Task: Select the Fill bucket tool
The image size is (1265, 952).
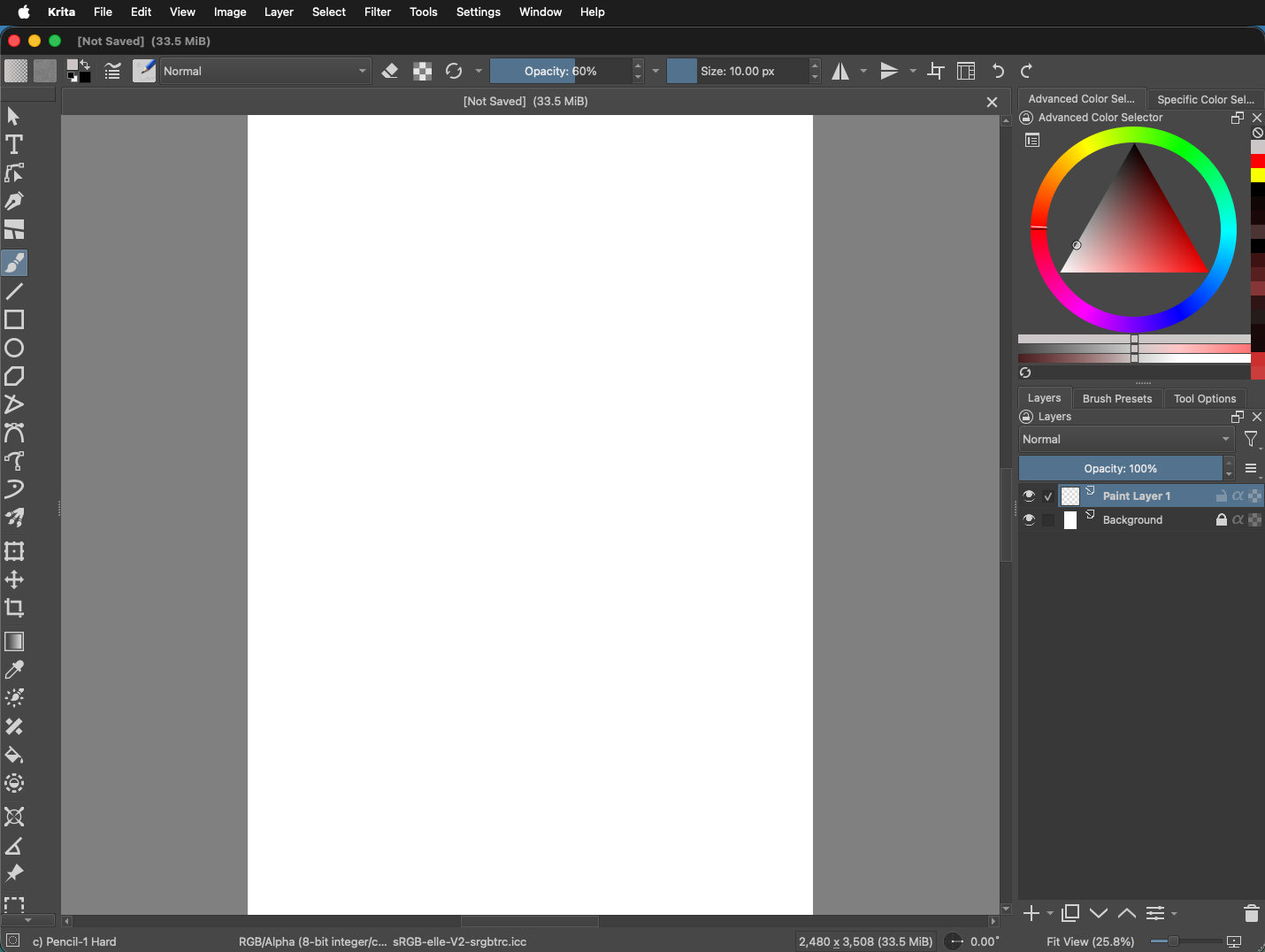Action: click(x=14, y=755)
